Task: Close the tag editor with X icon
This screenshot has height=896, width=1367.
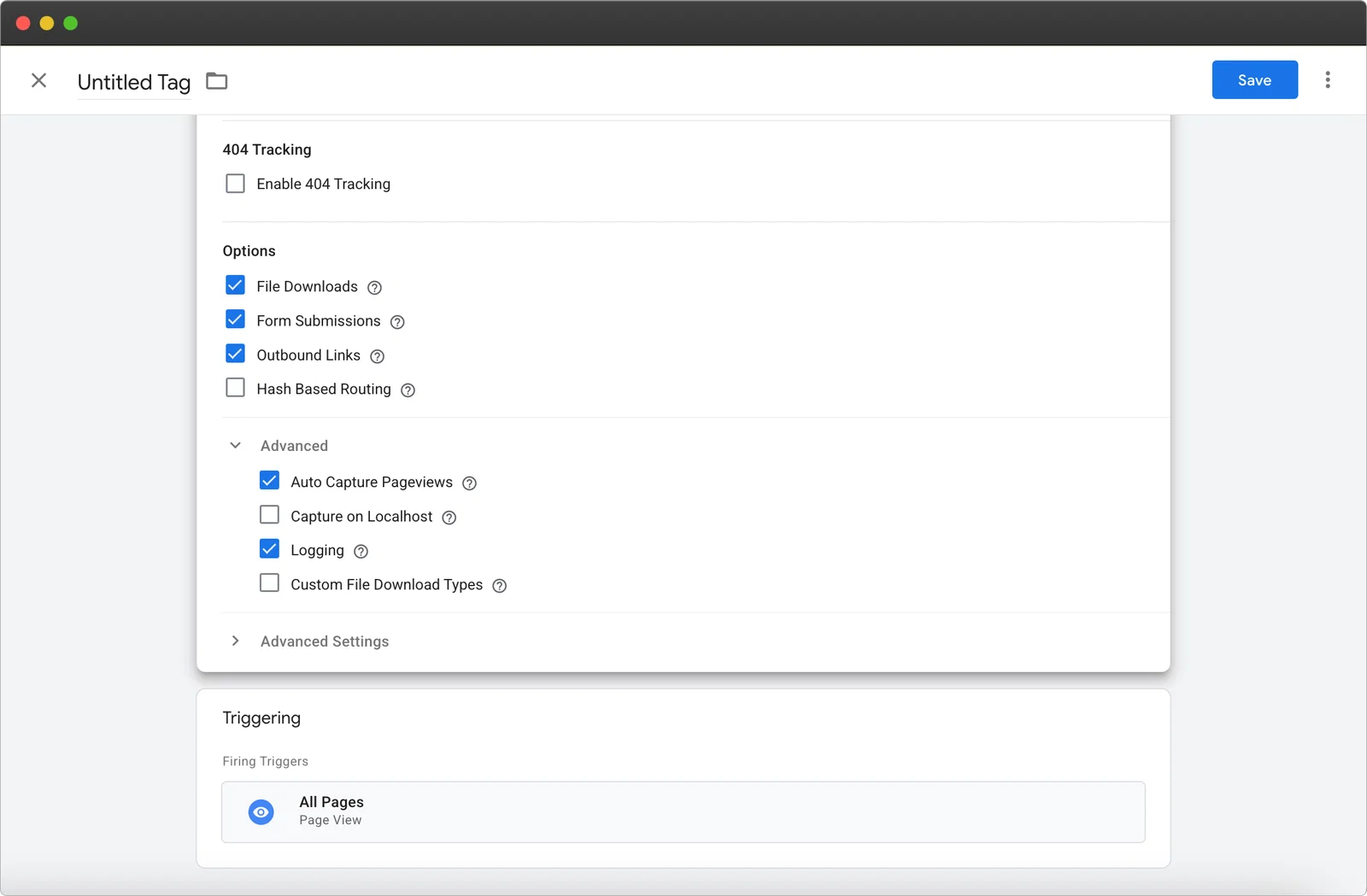Action: pos(38,80)
